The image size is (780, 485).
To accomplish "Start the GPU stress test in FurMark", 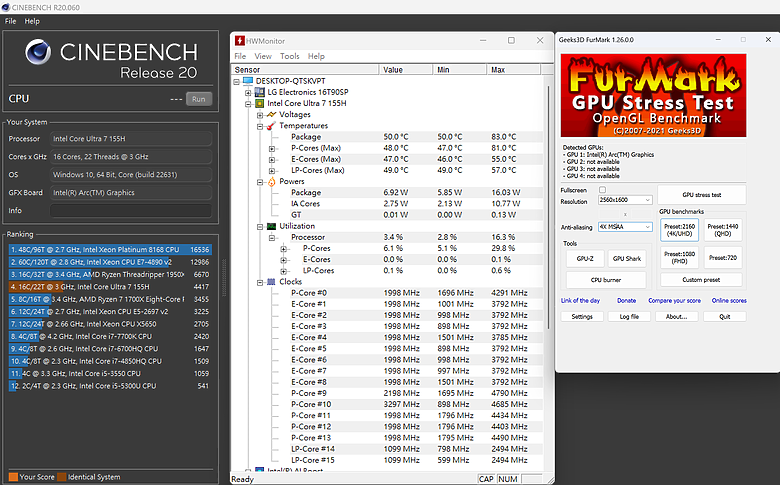I will (x=701, y=194).
